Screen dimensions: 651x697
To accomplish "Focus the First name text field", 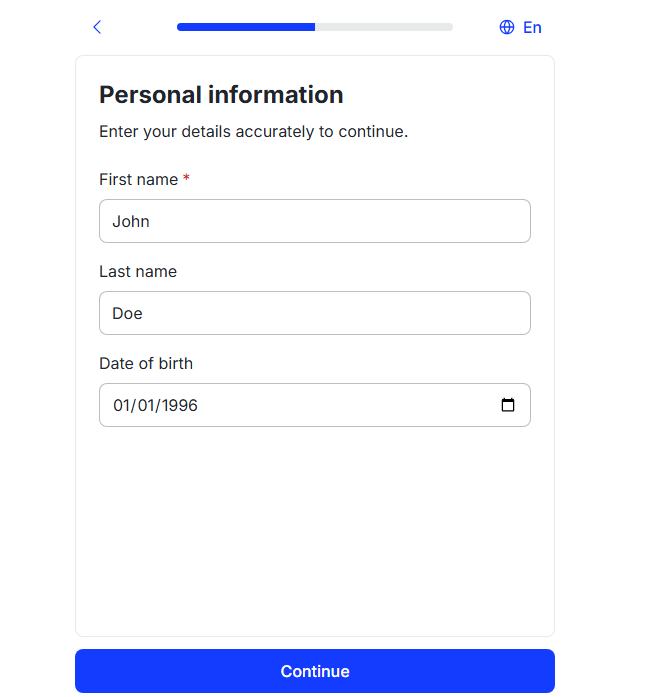I will point(314,221).
